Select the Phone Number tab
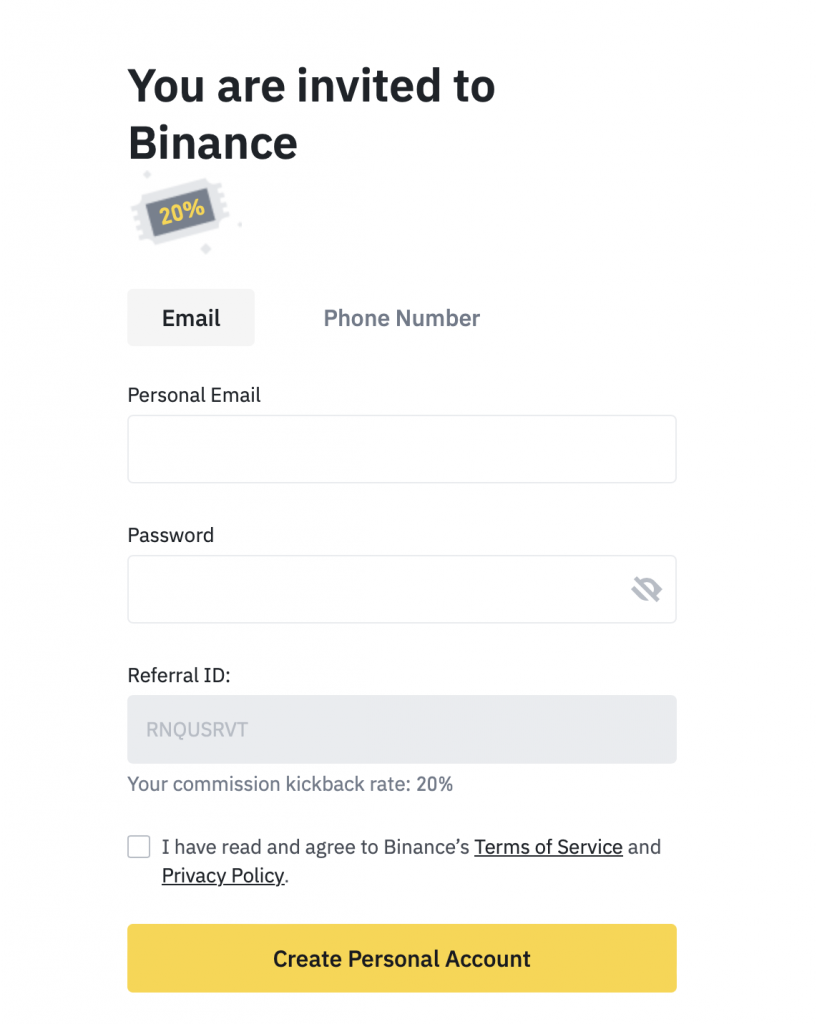 [401, 318]
